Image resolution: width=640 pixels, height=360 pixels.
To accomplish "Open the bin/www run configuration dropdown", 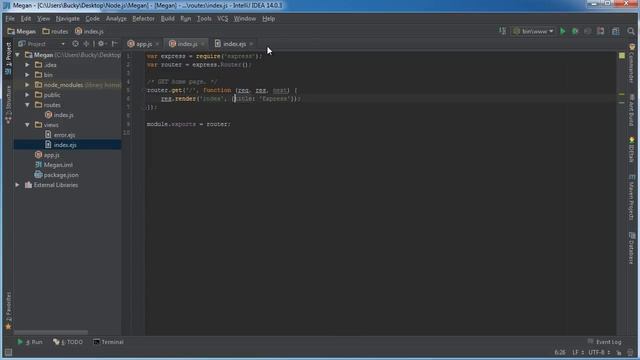I will coord(533,31).
